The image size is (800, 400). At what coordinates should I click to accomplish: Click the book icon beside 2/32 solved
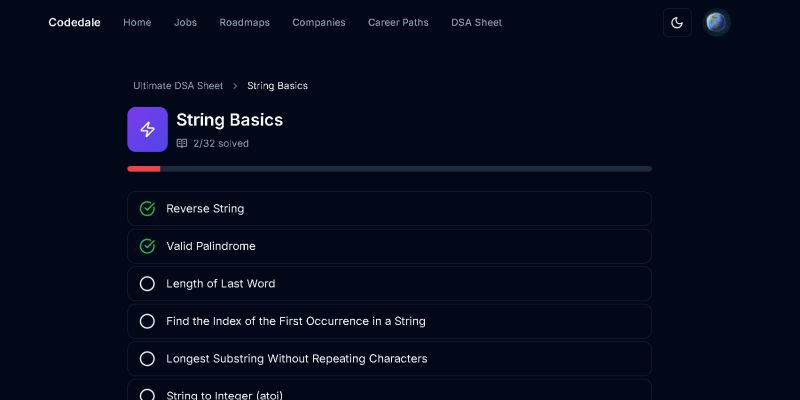click(182, 143)
